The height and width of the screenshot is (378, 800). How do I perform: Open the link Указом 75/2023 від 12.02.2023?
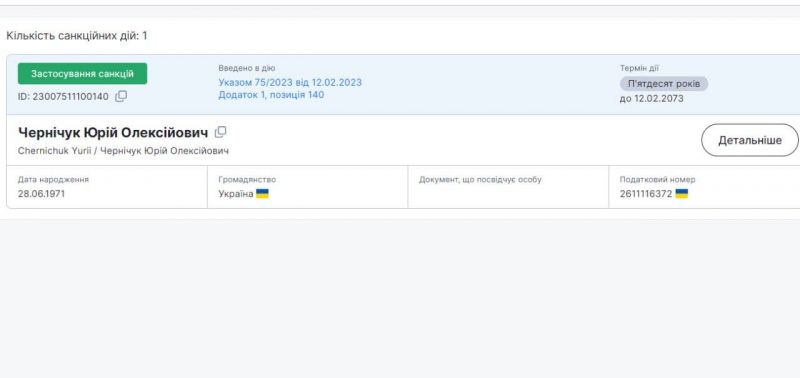click(x=290, y=83)
